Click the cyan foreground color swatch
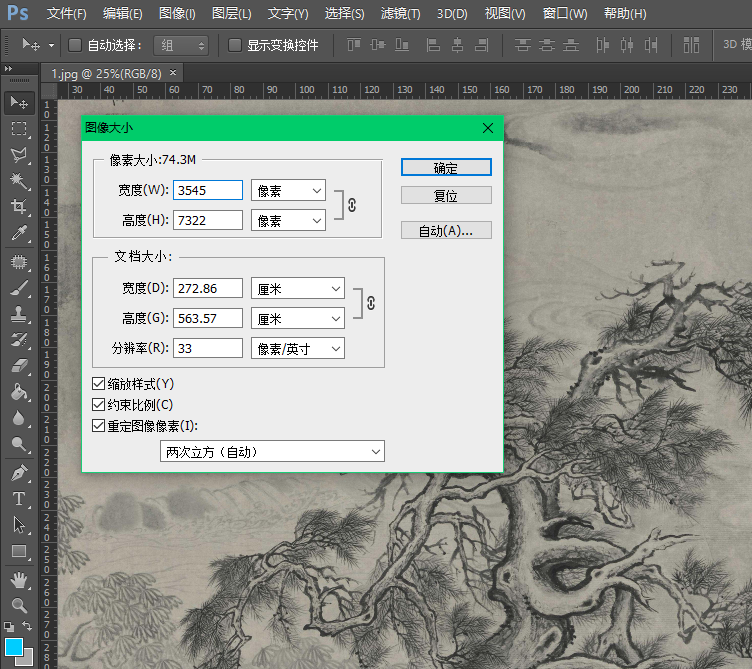The width and height of the screenshot is (752, 669). (x=14, y=647)
